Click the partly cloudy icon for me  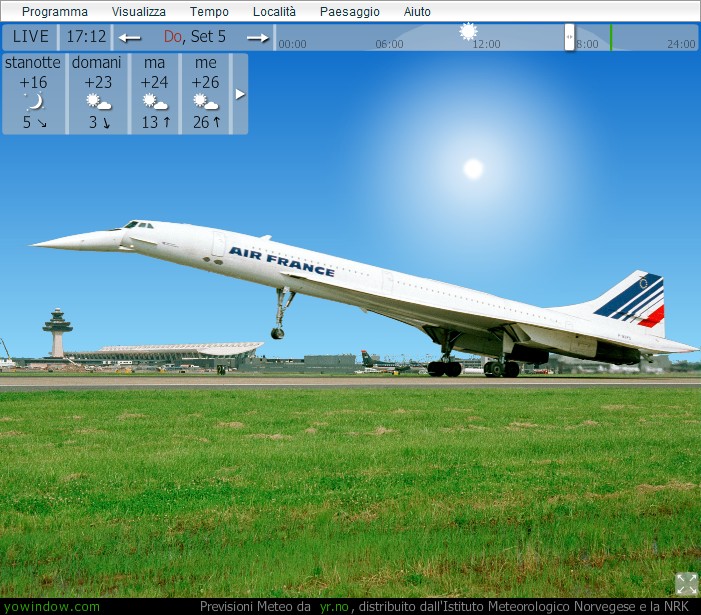click(206, 102)
